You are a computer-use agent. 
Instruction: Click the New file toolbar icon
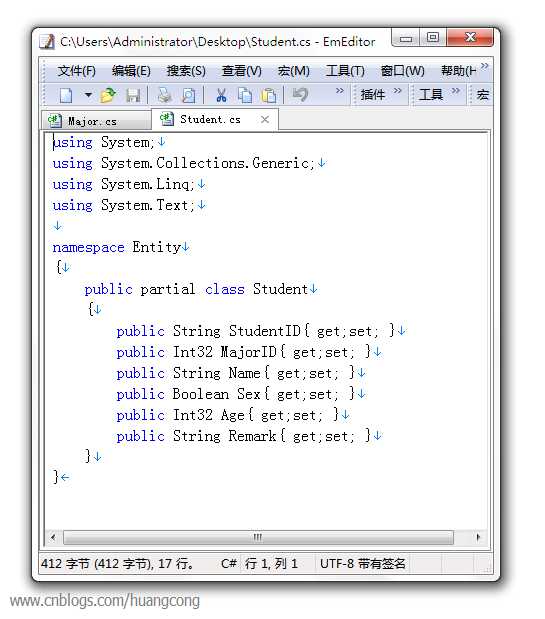[66, 95]
